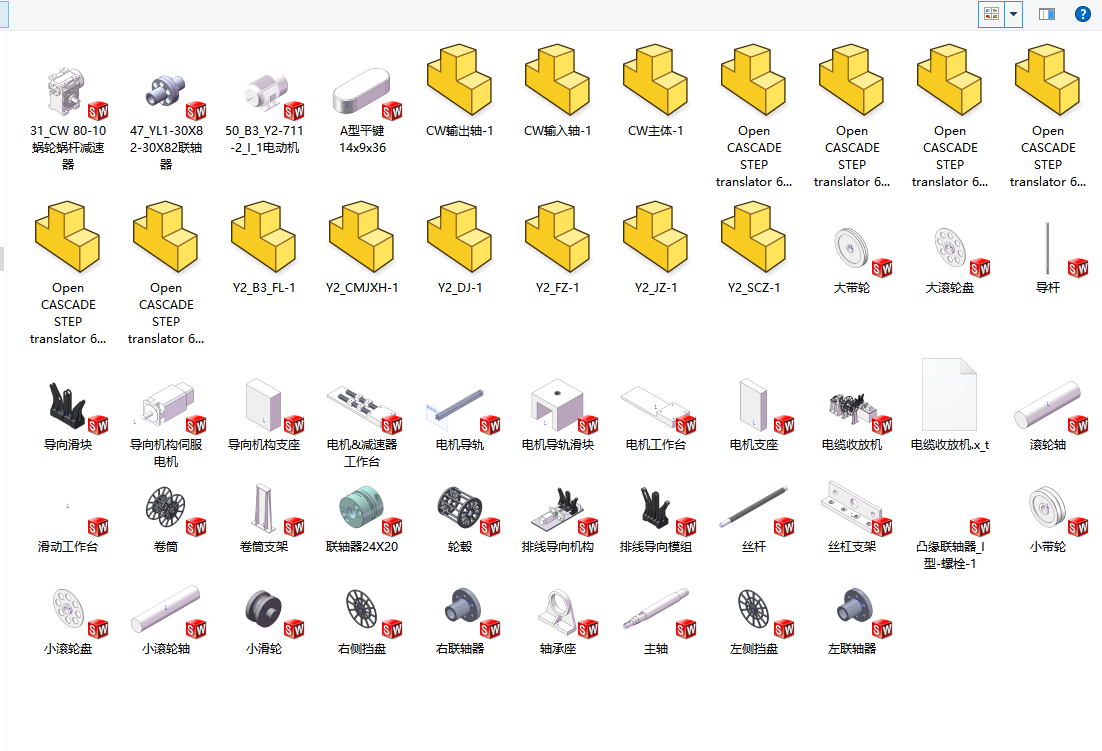Select the 大带轮 part thumbnail
Viewport: 1102px width, 751px height.
852,249
